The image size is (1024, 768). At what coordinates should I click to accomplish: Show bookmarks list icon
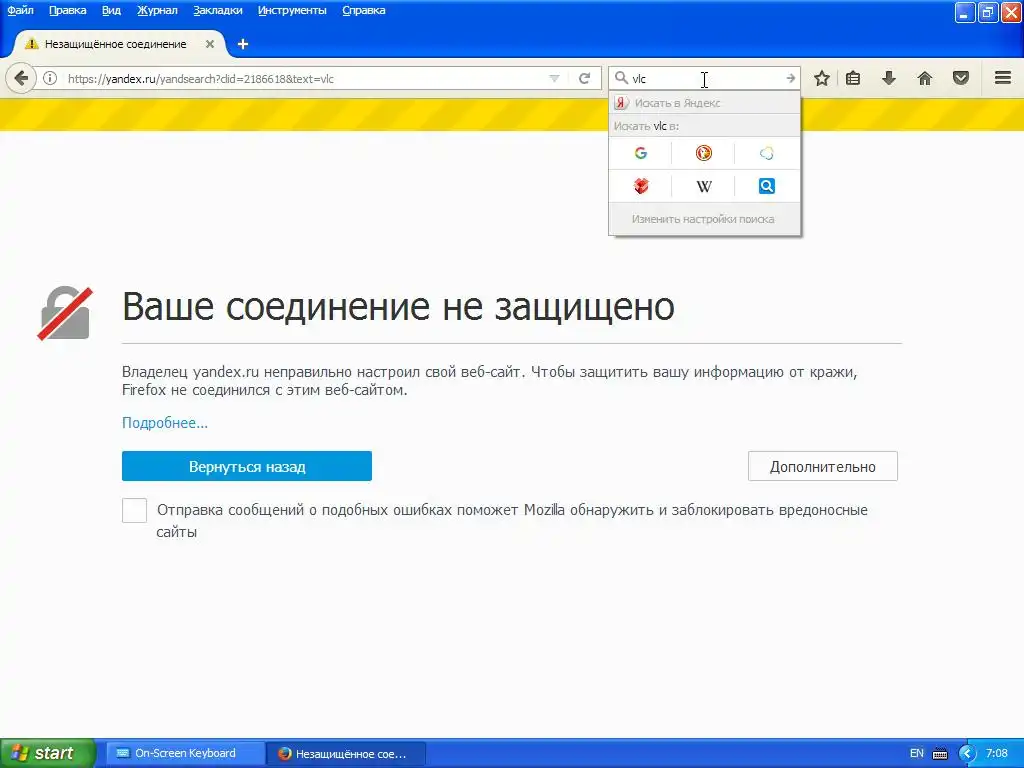853,79
